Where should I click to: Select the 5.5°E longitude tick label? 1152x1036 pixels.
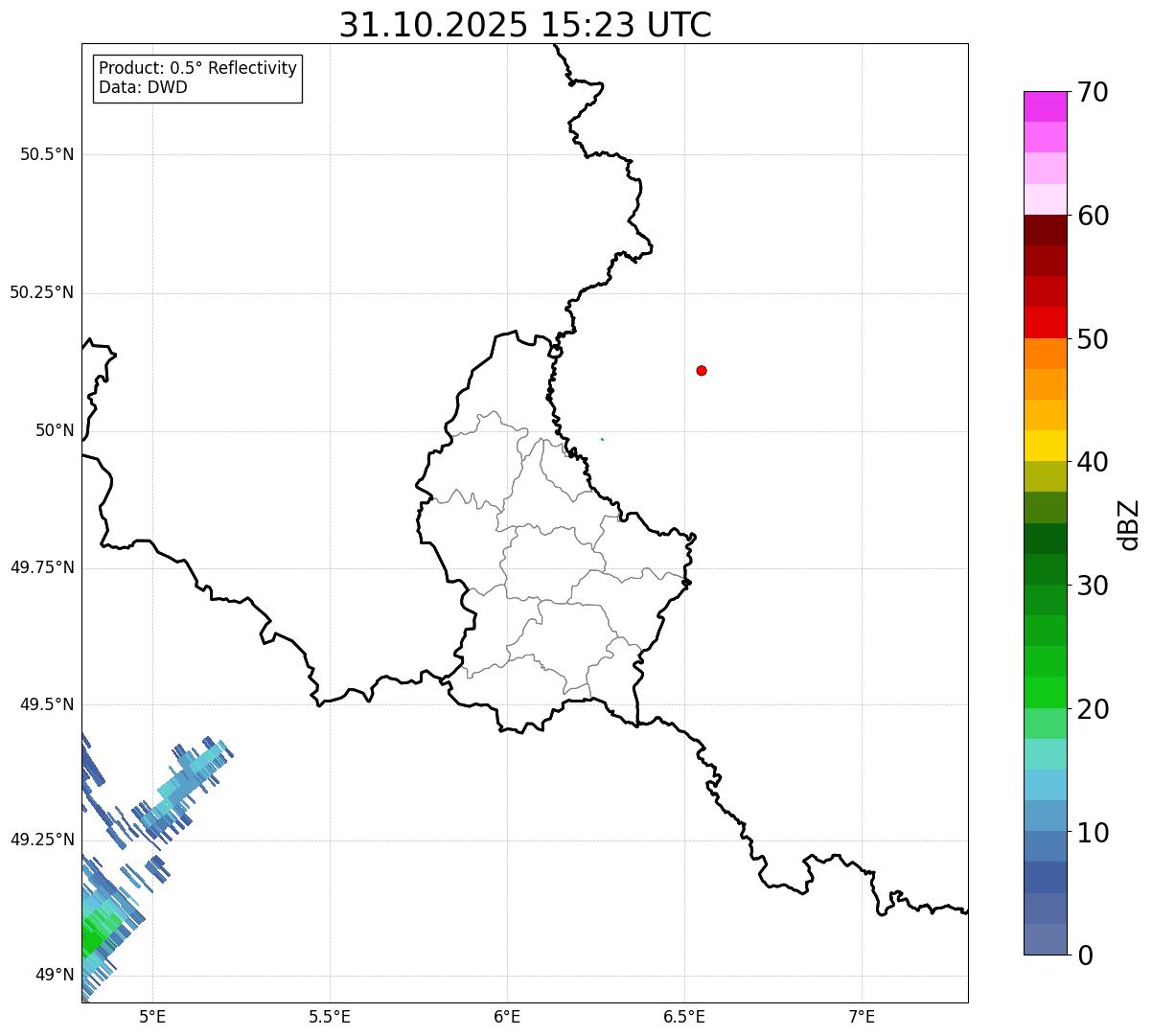point(330,1016)
